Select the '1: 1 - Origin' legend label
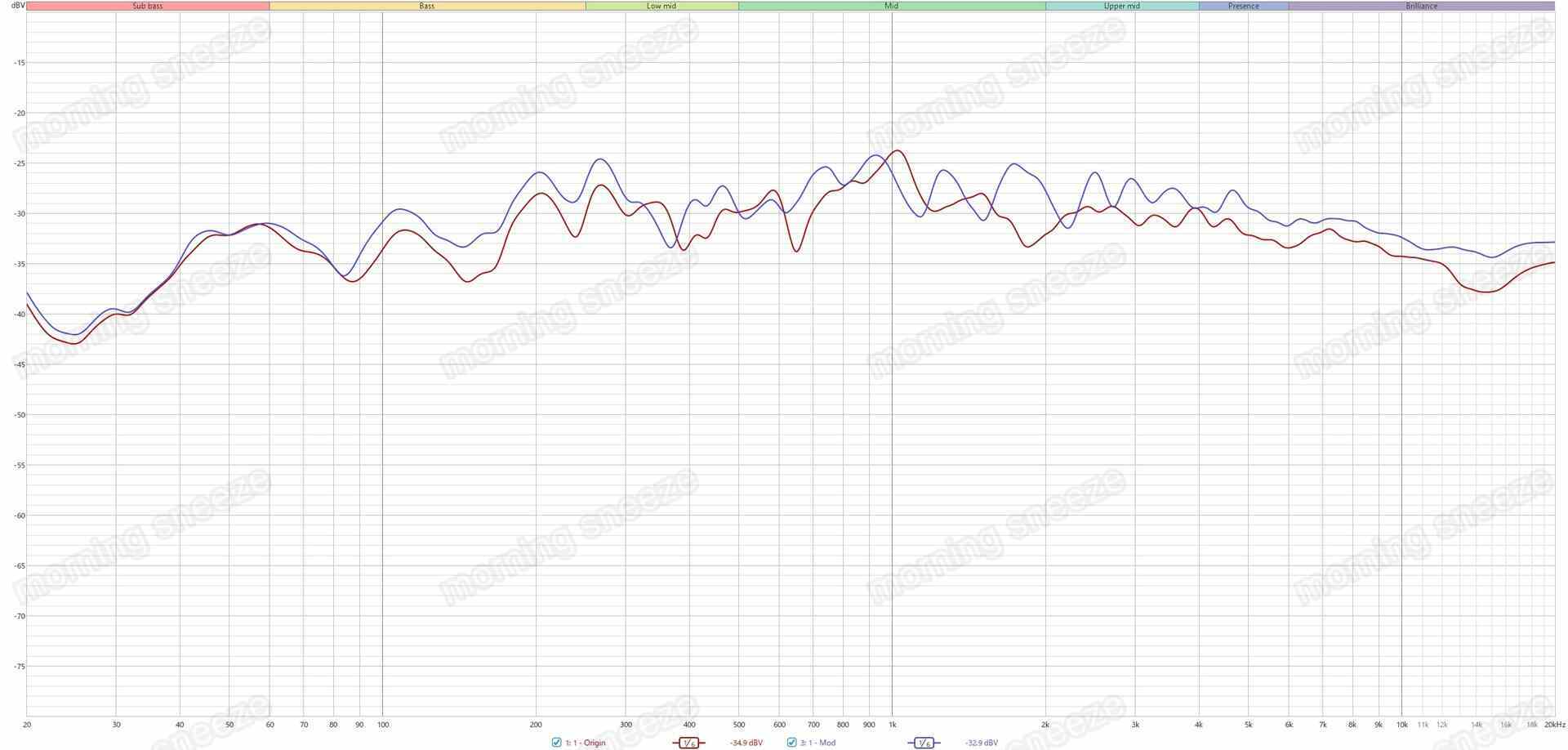The width and height of the screenshot is (1568, 750). tap(586, 743)
